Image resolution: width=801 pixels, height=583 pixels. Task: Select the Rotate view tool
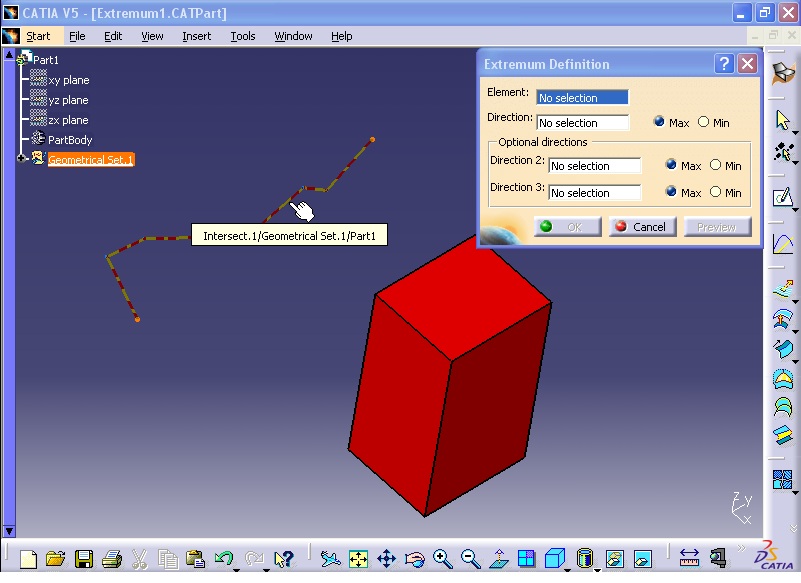click(414, 559)
